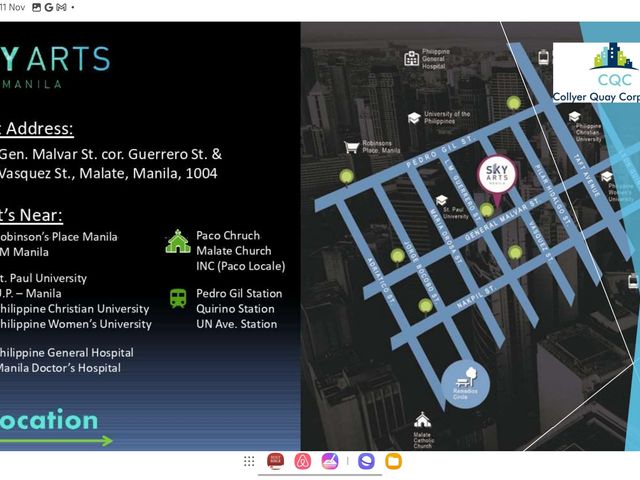Click the GENERAL MALVAR ST. street label
This screenshot has height=480, width=640.
(x=502, y=219)
